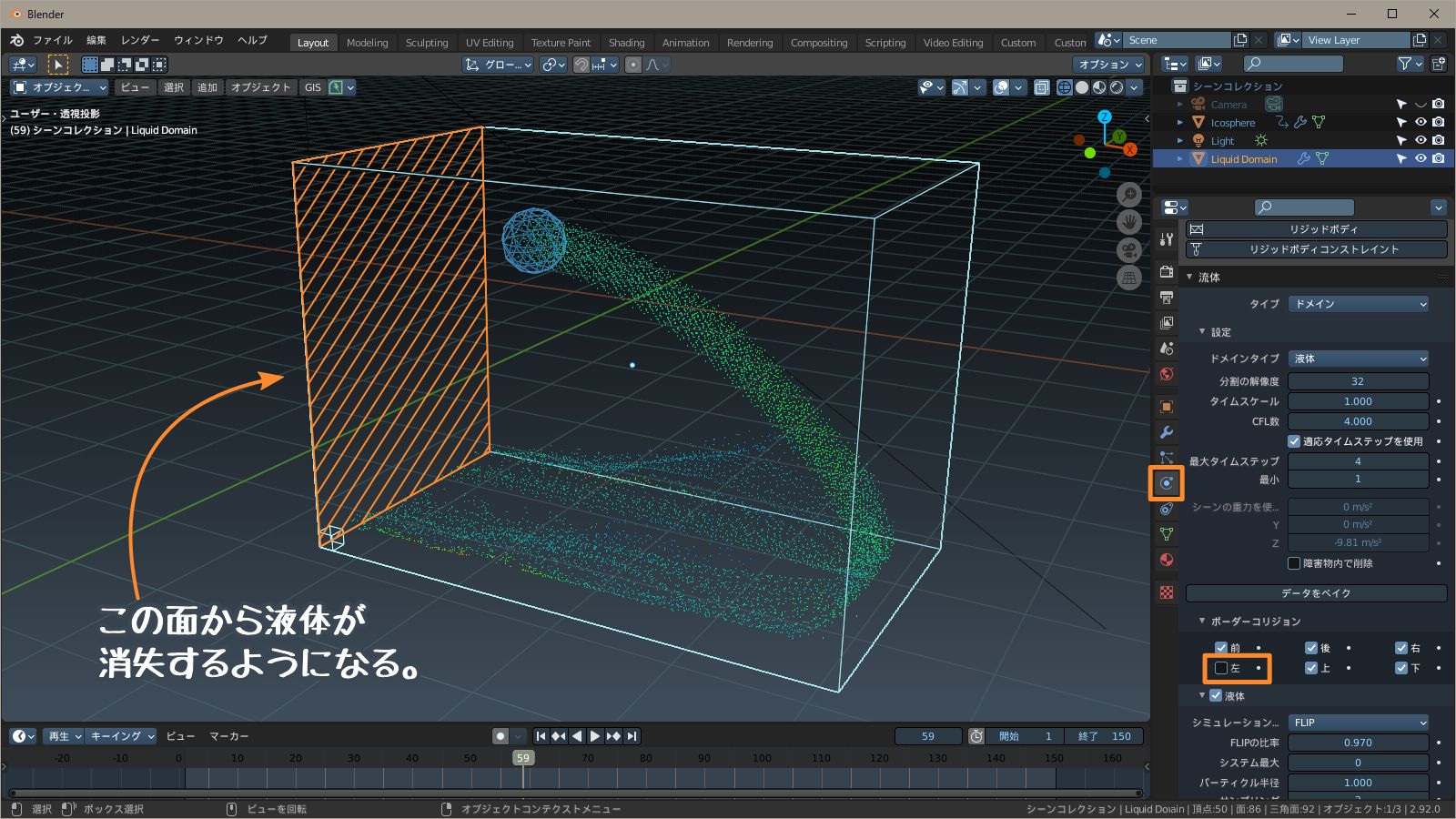
Task: Click the 追加 menu button in viewport header
Action: pyautogui.click(x=207, y=87)
